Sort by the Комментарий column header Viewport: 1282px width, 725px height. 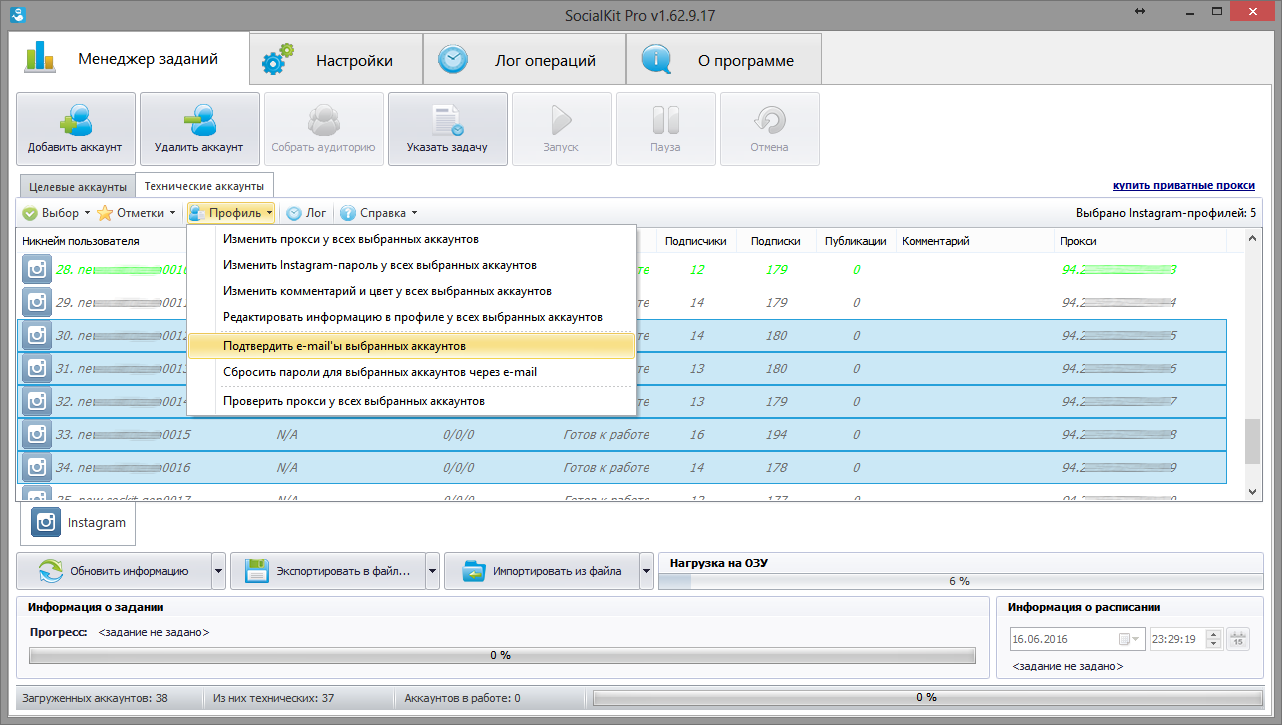pyautogui.click(x=975, y=241)
